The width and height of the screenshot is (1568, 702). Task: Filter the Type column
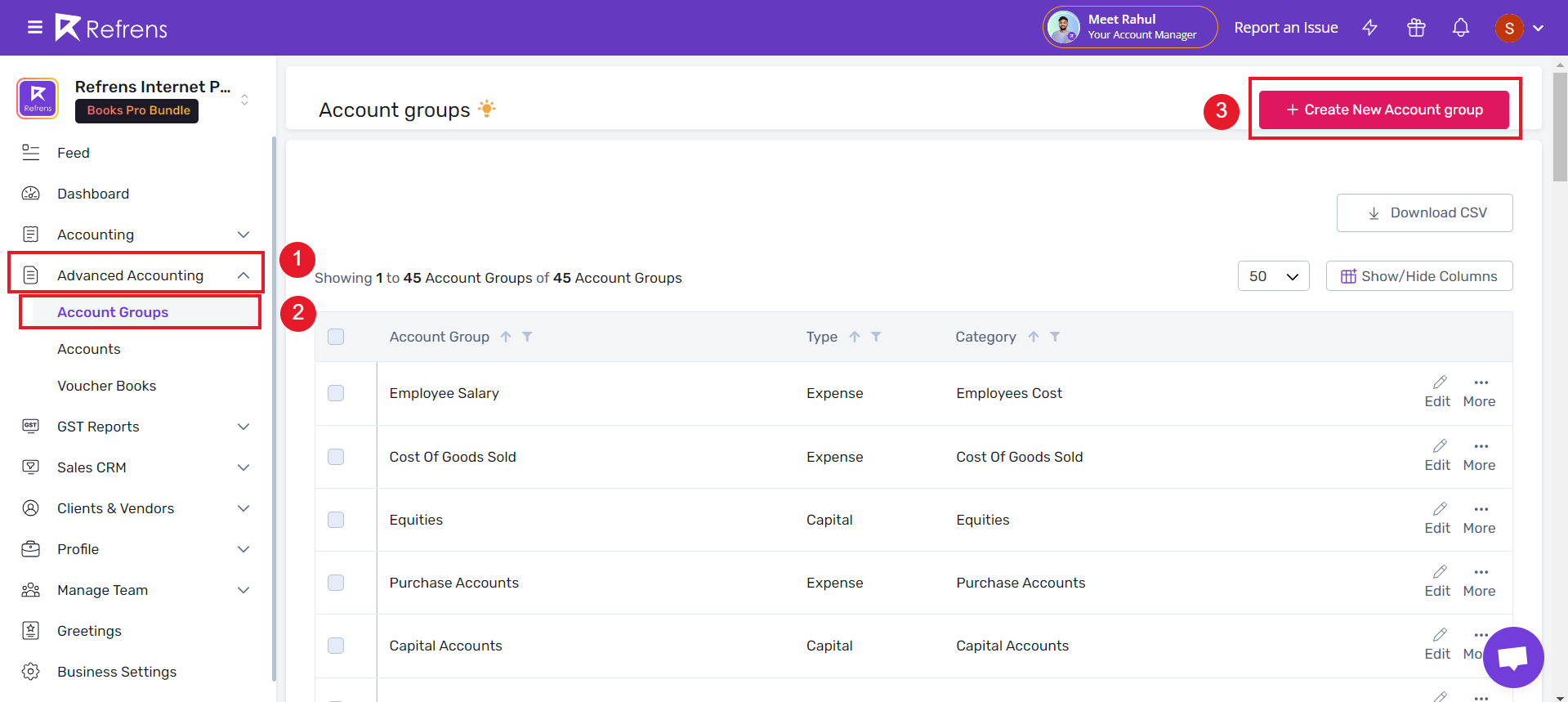pos(876,337)
